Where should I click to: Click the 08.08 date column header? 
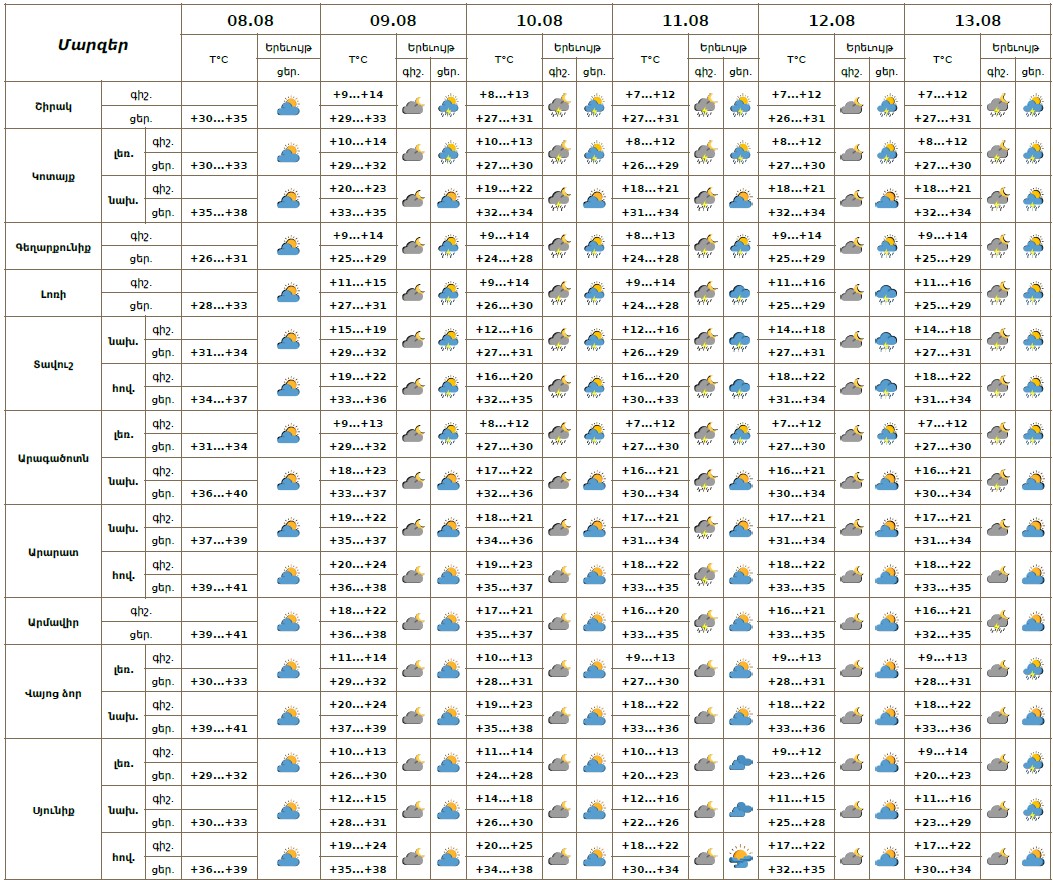250,20
